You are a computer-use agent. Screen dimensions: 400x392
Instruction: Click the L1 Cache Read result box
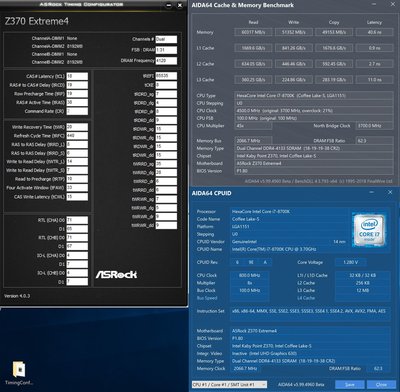coord(253,48)
